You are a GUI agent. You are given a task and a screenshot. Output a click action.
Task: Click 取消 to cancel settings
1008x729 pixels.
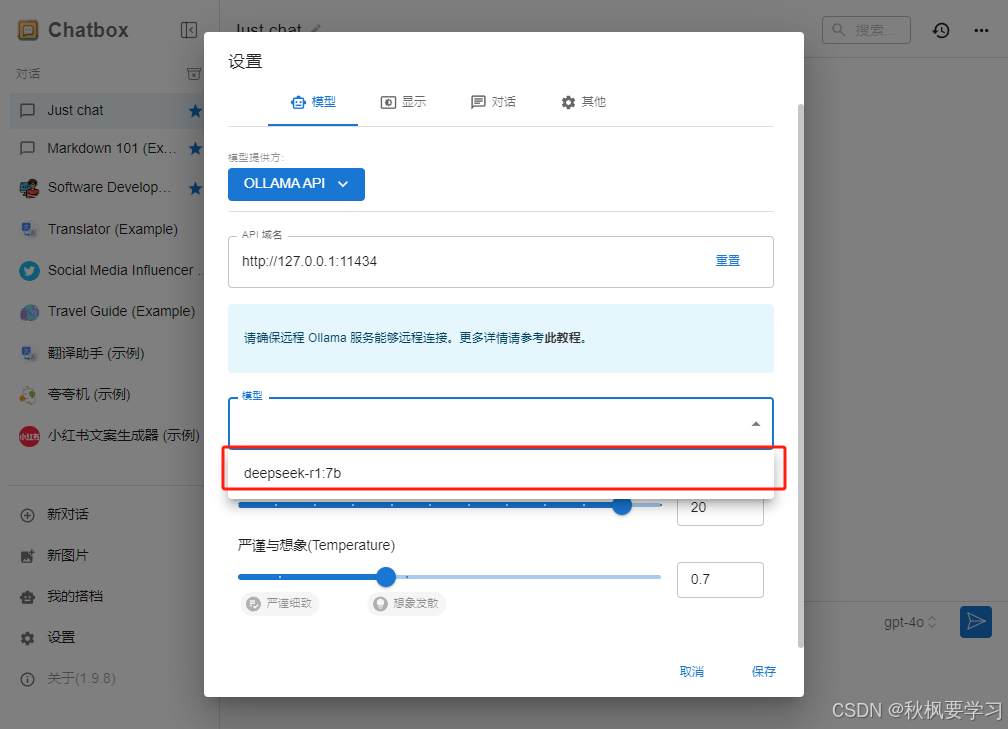(x=692, y=672)
